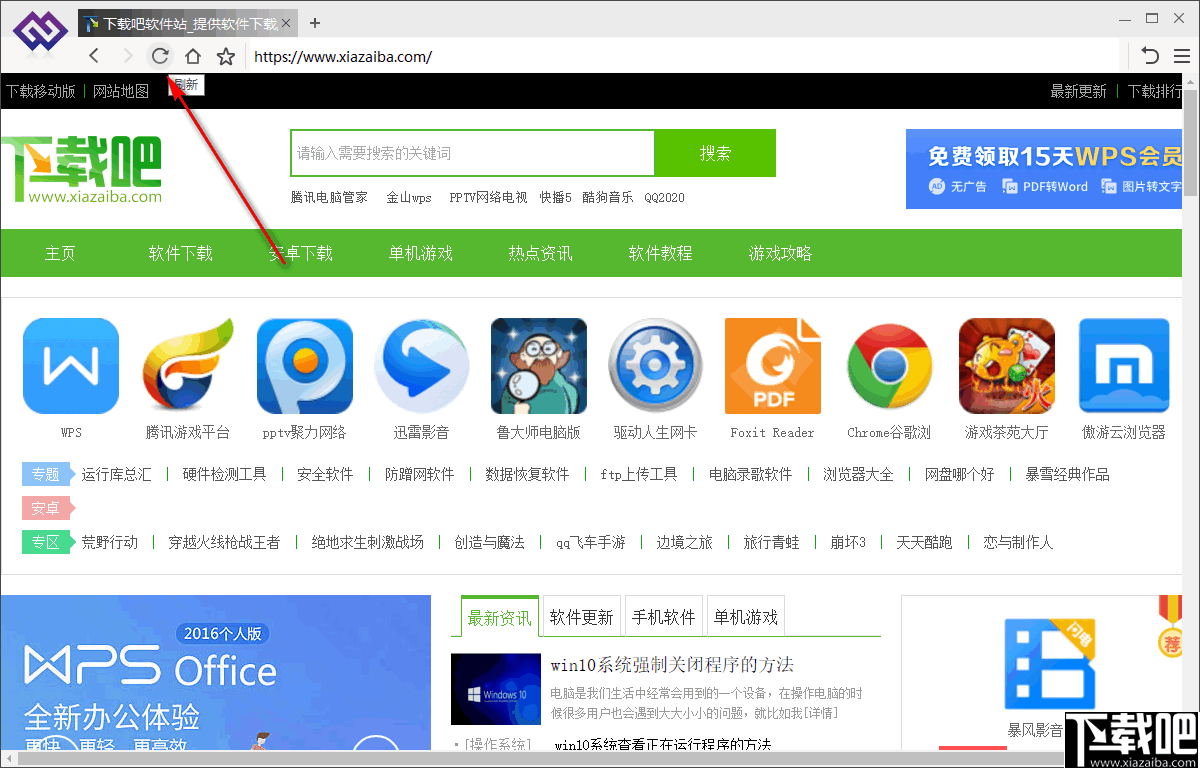
Task: Open 单机游戏 navigation item
Action: click(421, 253)
